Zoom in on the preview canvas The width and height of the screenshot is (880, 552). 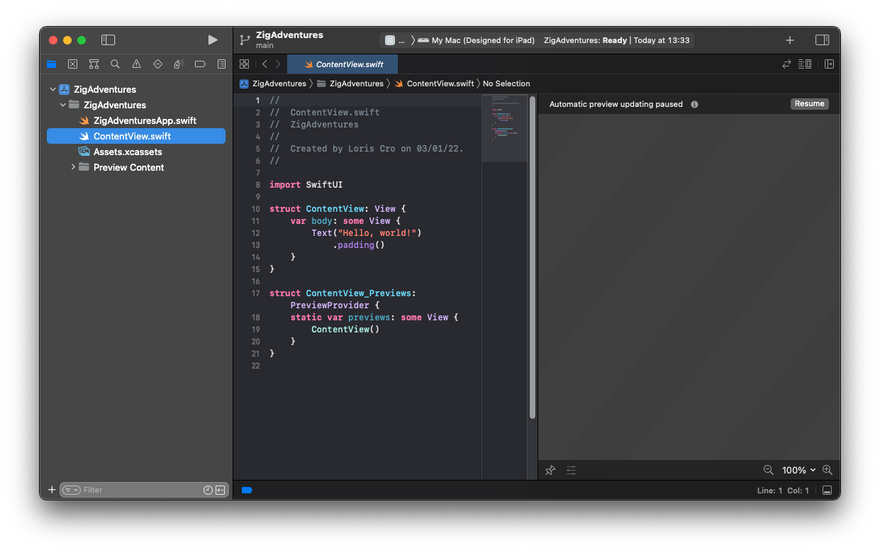(x=827, y=470)
